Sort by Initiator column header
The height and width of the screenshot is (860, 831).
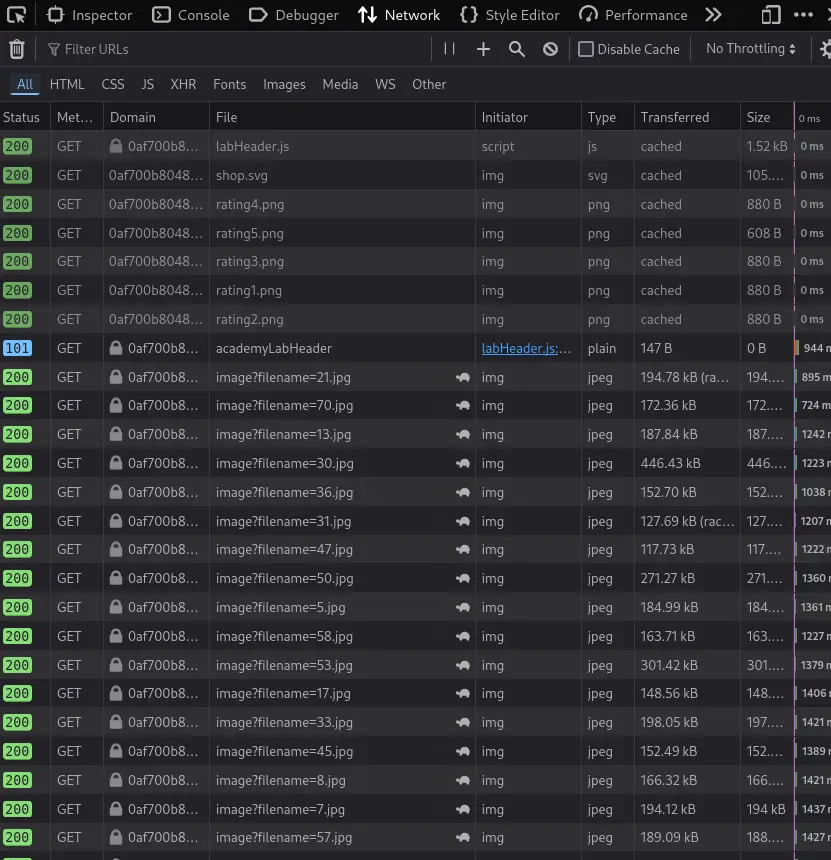[x=528, y=117]
